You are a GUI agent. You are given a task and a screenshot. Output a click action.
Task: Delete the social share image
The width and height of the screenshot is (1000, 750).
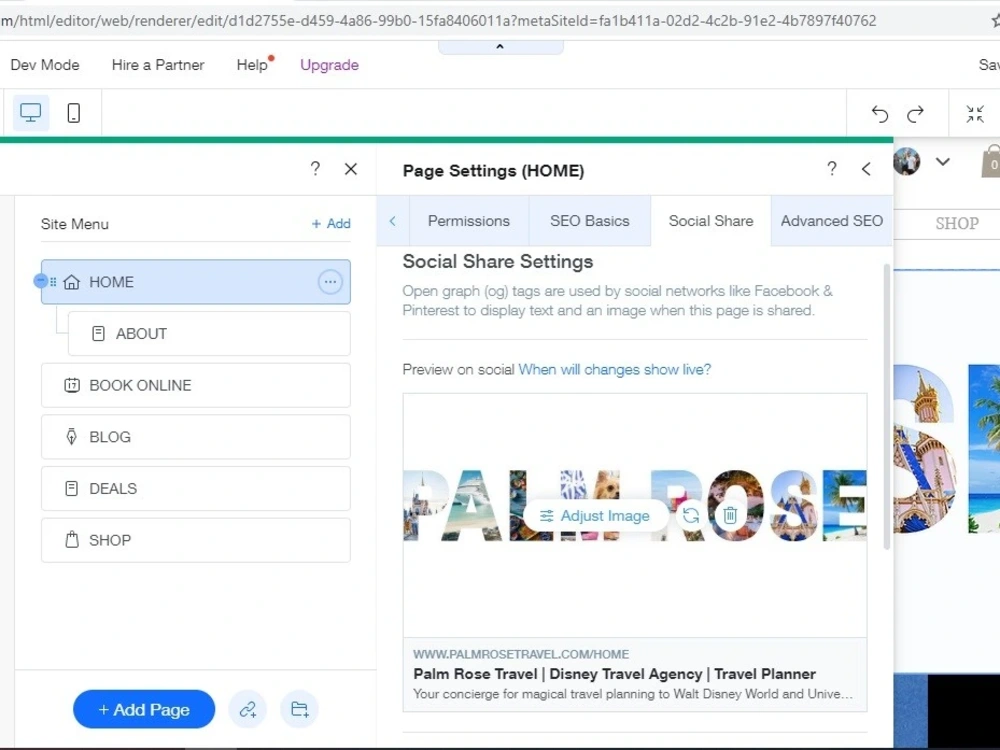pyautogui.click(x=730, y=515)
